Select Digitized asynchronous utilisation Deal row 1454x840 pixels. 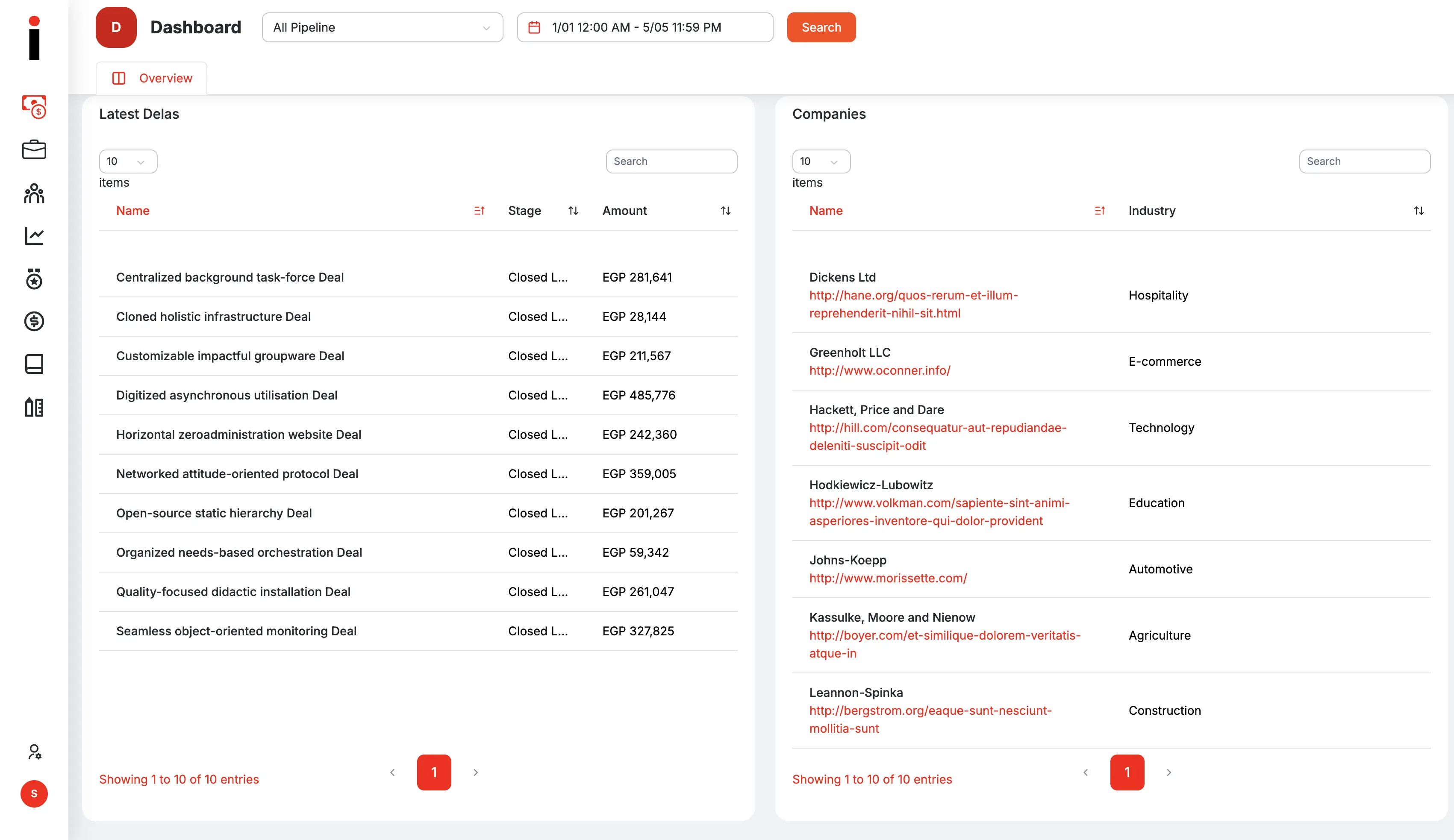418,395
